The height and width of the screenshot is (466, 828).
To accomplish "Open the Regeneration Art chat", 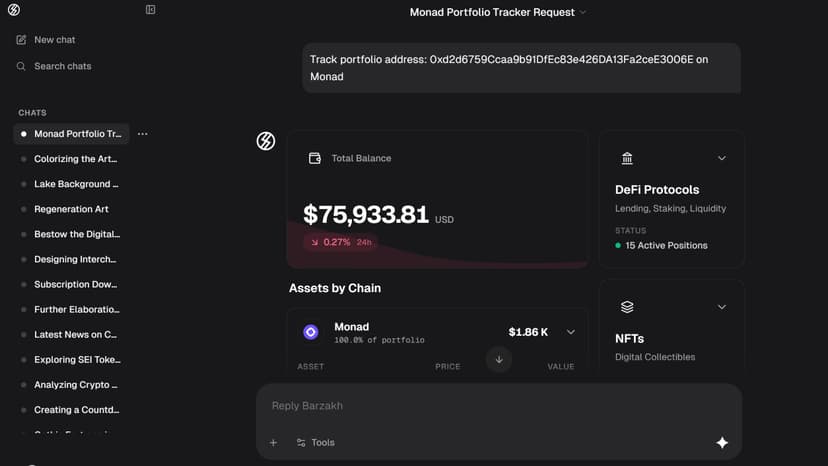I will coord(71,209).
